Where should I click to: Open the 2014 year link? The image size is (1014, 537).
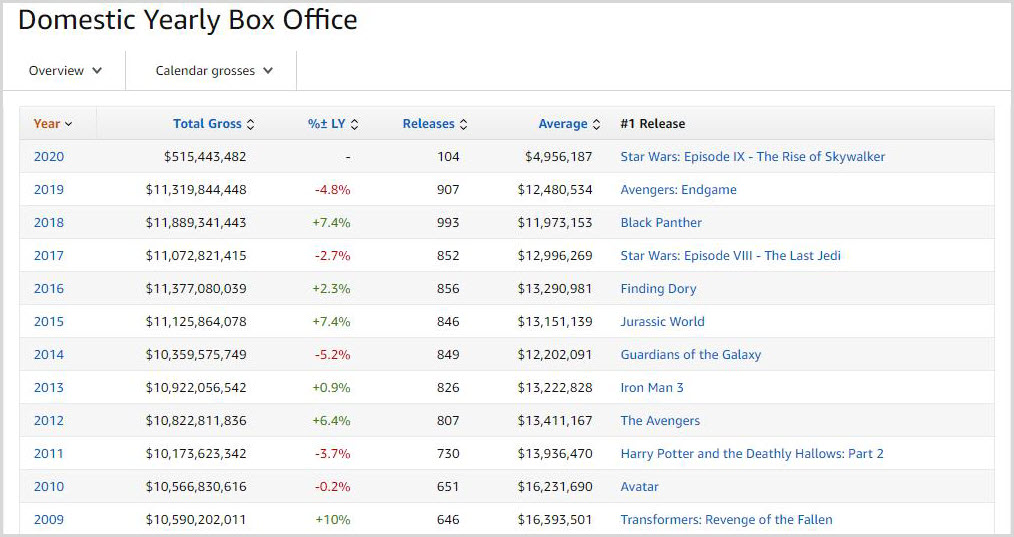[49, 355]
